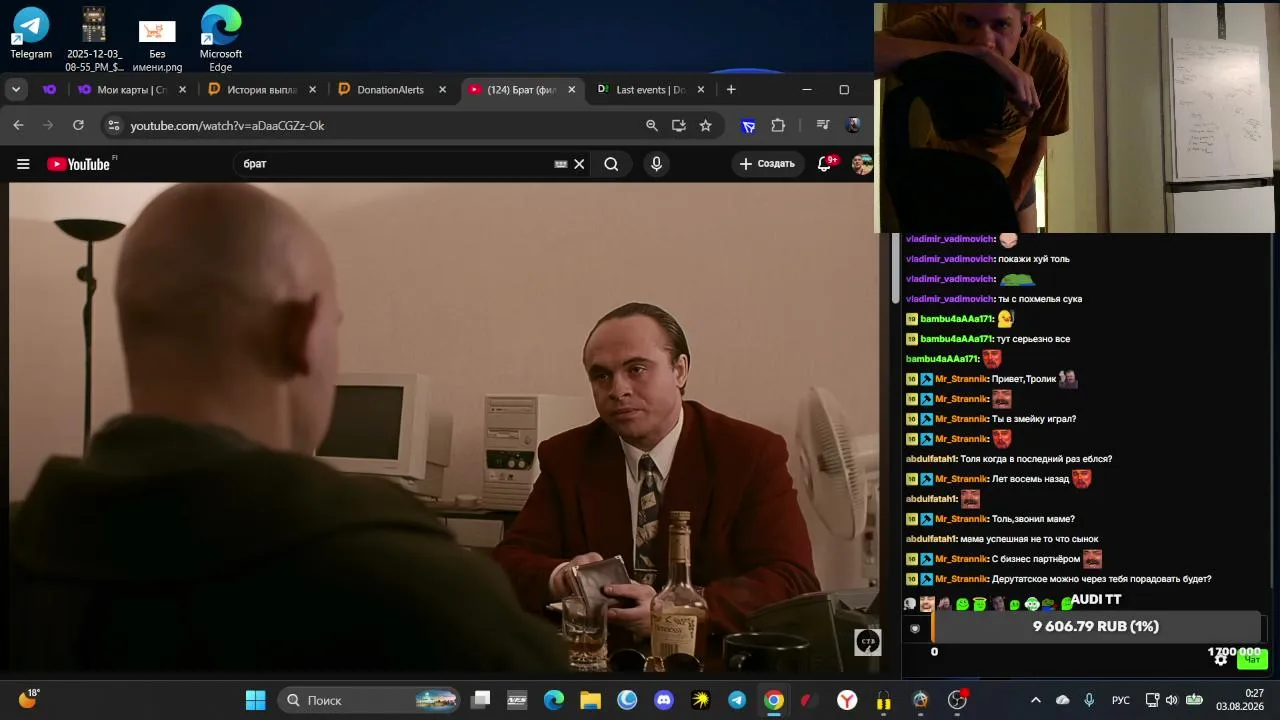The image size is (1280, 720).
Task: Open the YouTube guide hamburger menu
Action: (23, 164)
